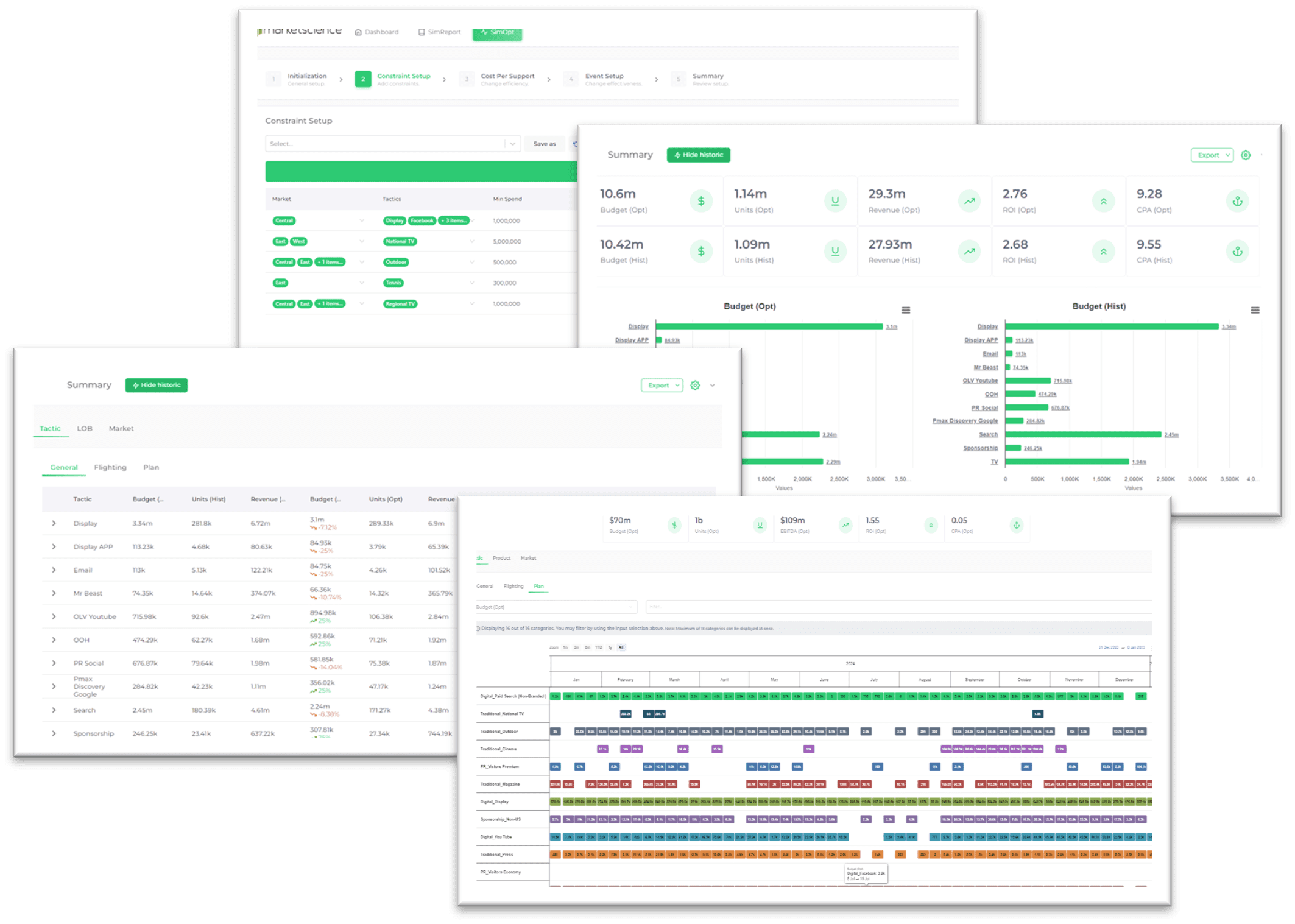Image resolution: width=1295 pixels, height=924 pixels.
Task: Click chevrons icon on 1.55 ROI card
Action: point(931,525)
